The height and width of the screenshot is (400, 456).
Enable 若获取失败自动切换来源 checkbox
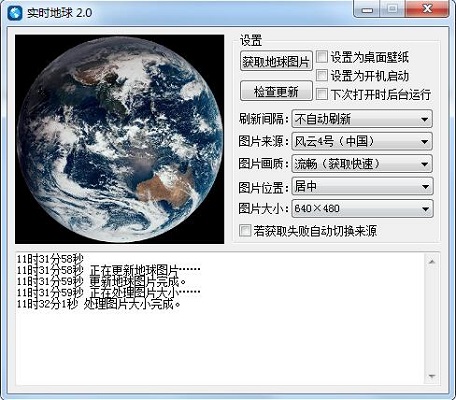[x=245, y=230]
